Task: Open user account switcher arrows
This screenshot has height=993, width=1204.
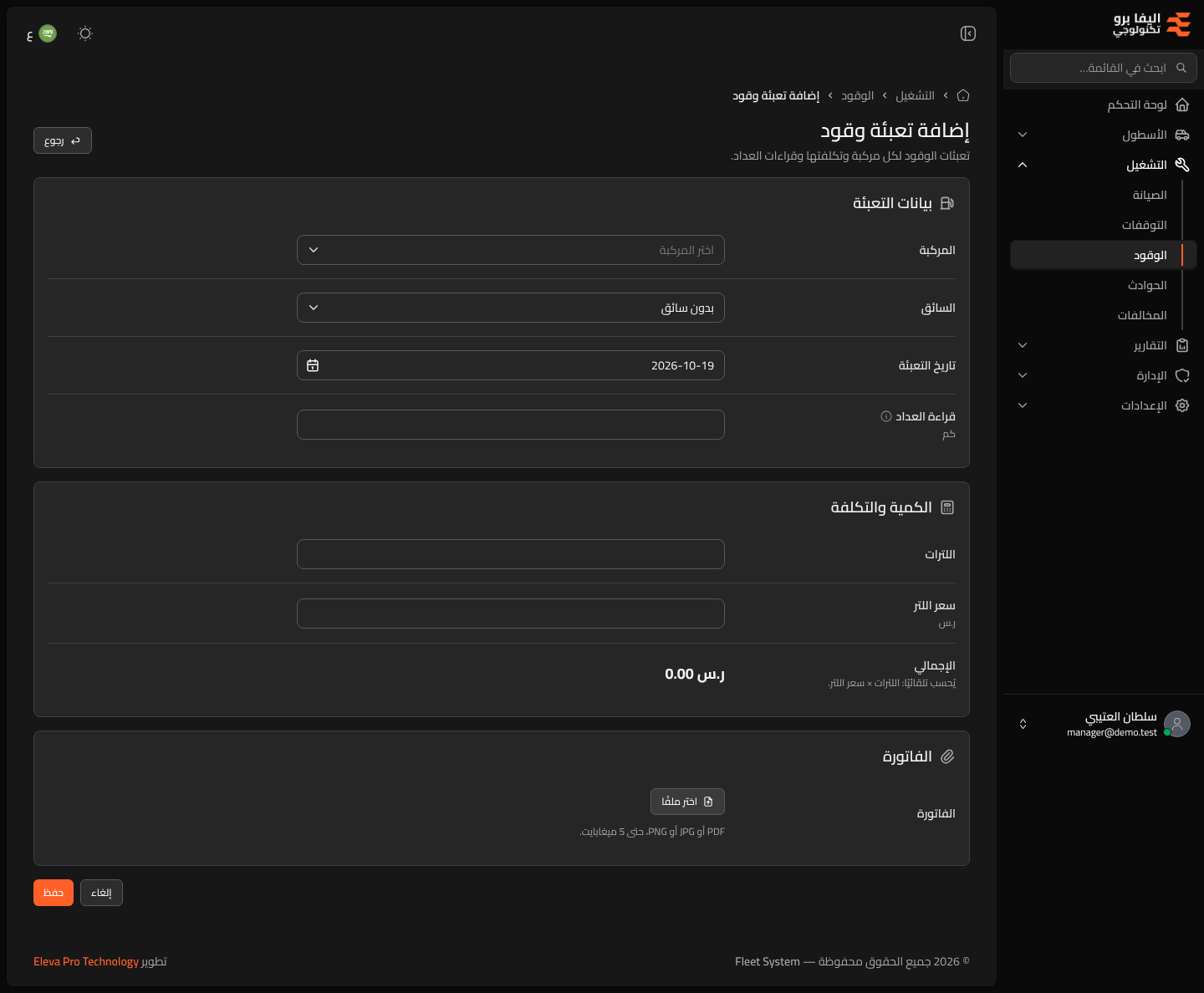Action: click(1023, 724)
